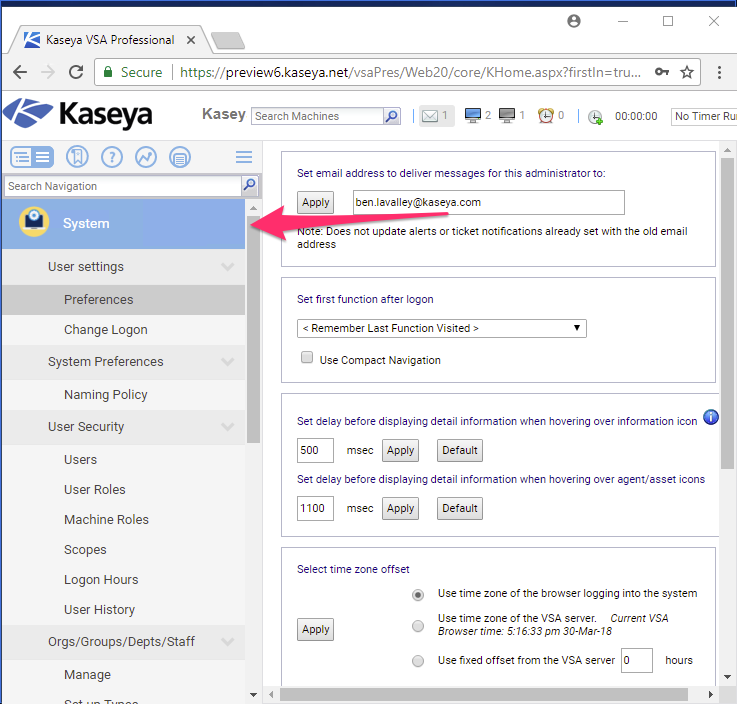The height and width of the screenshot is (704, 737).
Task: Click the 1100 msec delay field
Action: pyautogui.click(x=315, y=508)
